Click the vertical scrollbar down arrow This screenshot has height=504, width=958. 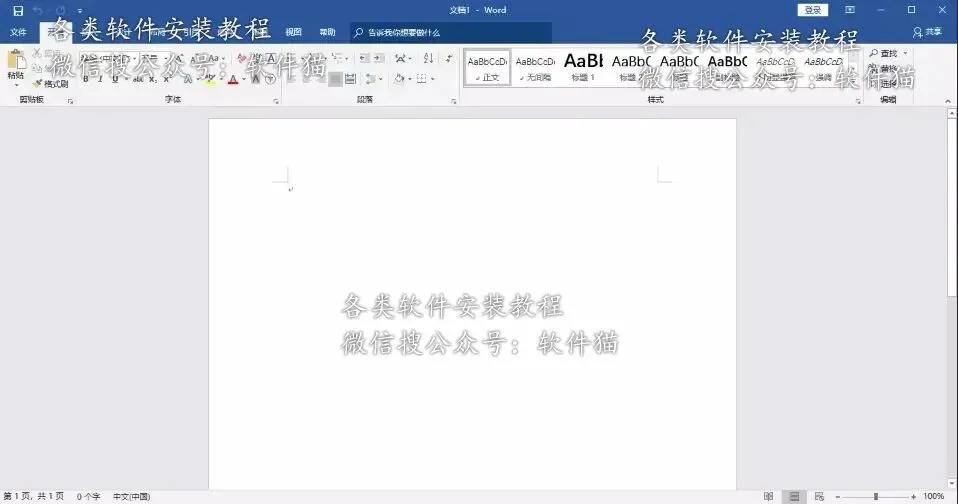952,483
